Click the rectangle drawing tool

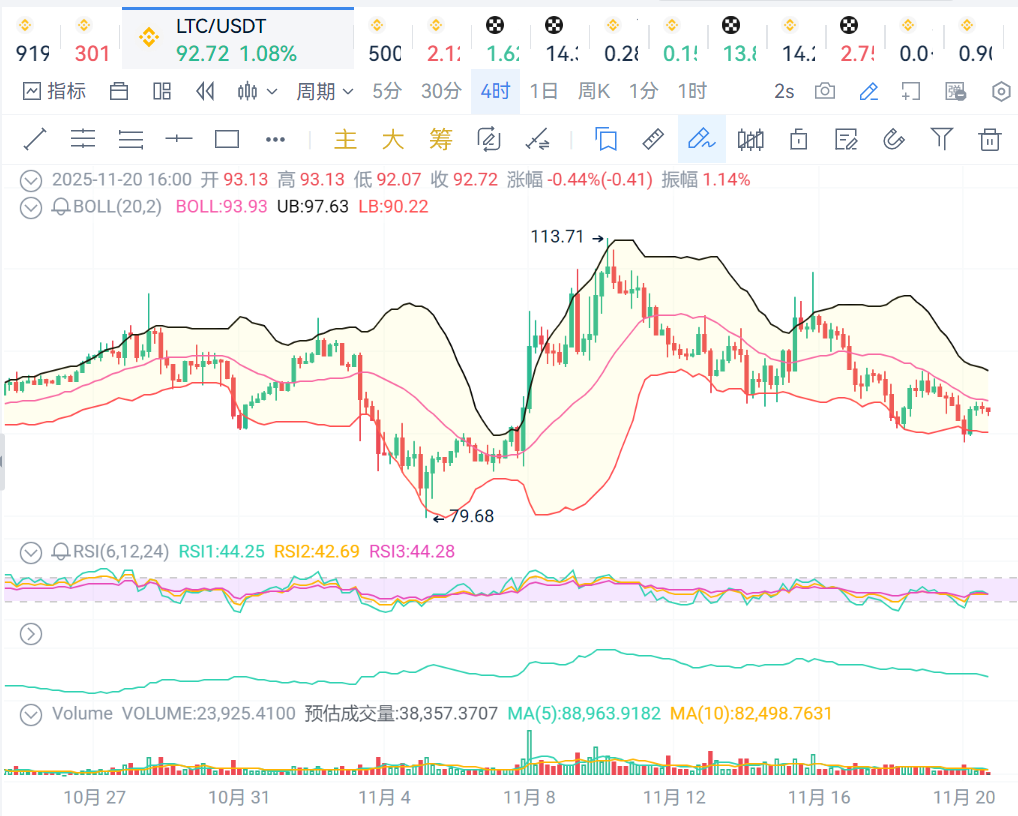(x=227, y=139)
